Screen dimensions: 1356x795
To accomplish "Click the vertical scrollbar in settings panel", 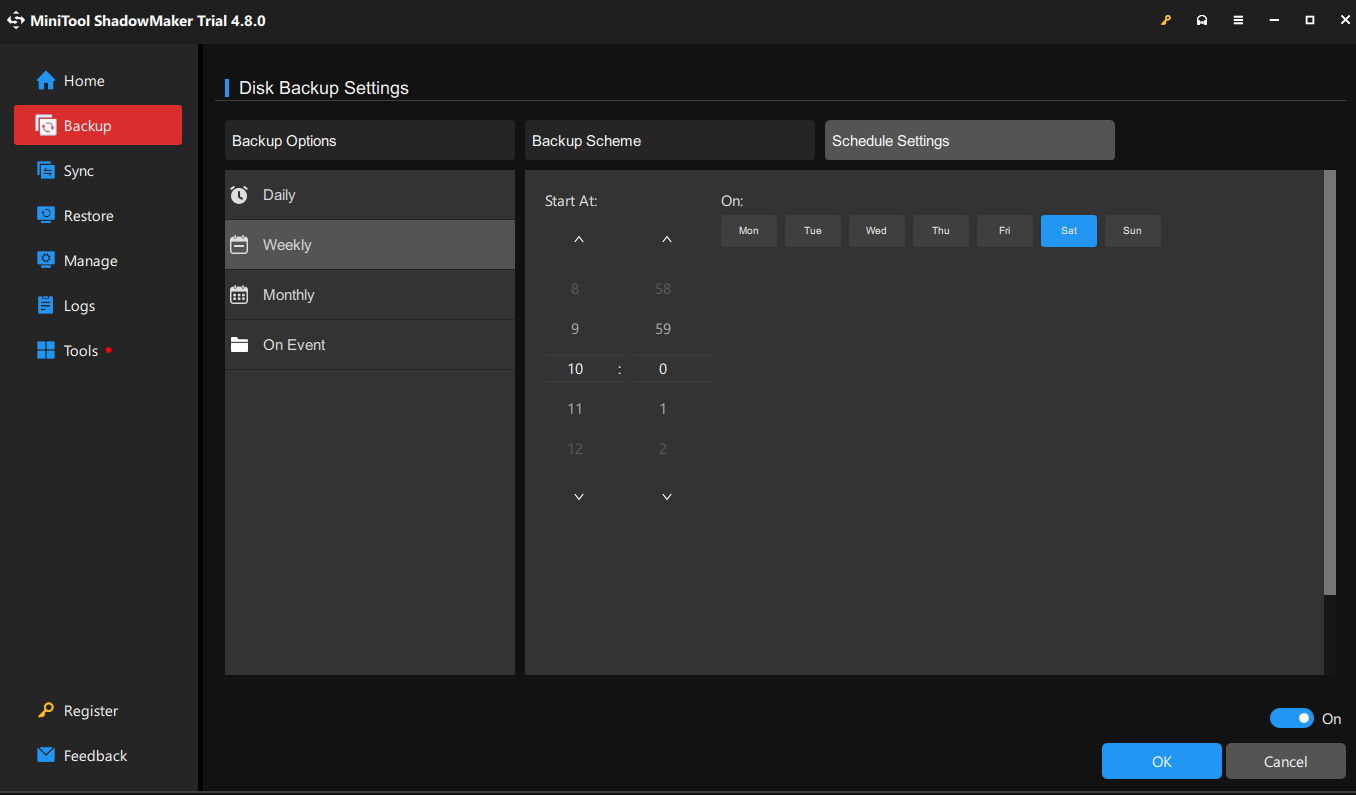I will 1329,380.
